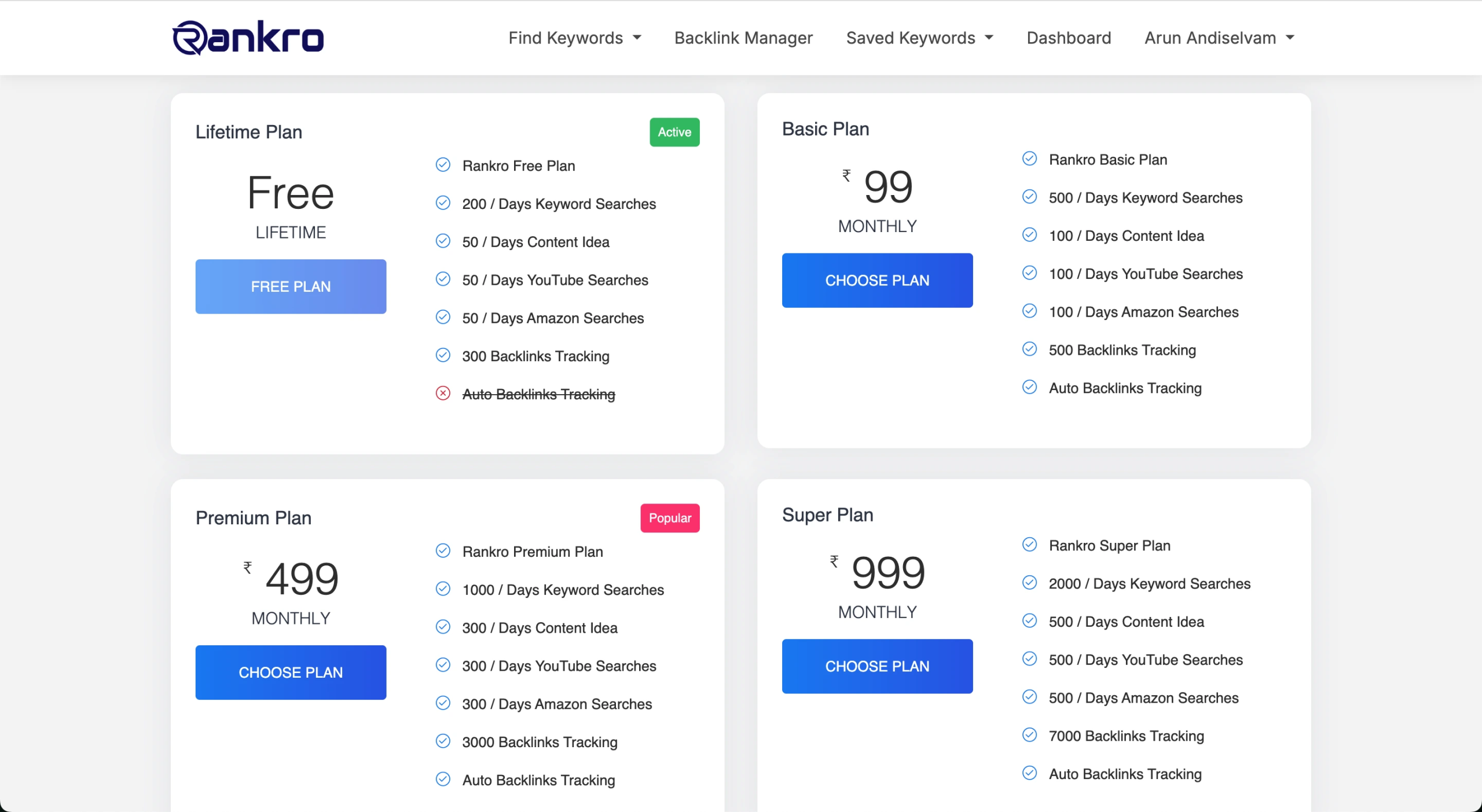Expand the Find Keywords dropdown menu

point(575,37)
